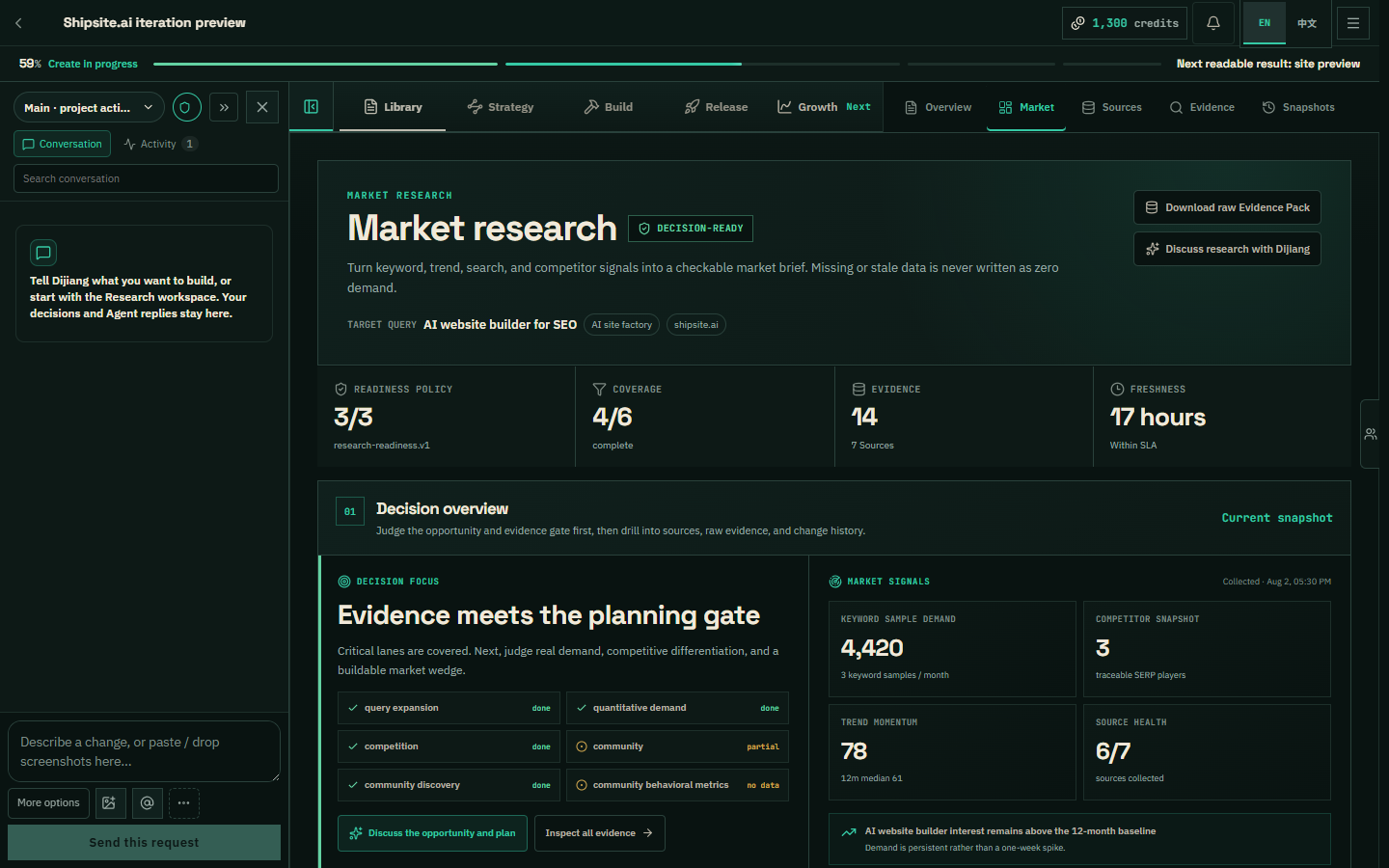The height and width of the screenshot is (868, 1389).
Task: Click the AI site factory tag
Action: point(621,325)
